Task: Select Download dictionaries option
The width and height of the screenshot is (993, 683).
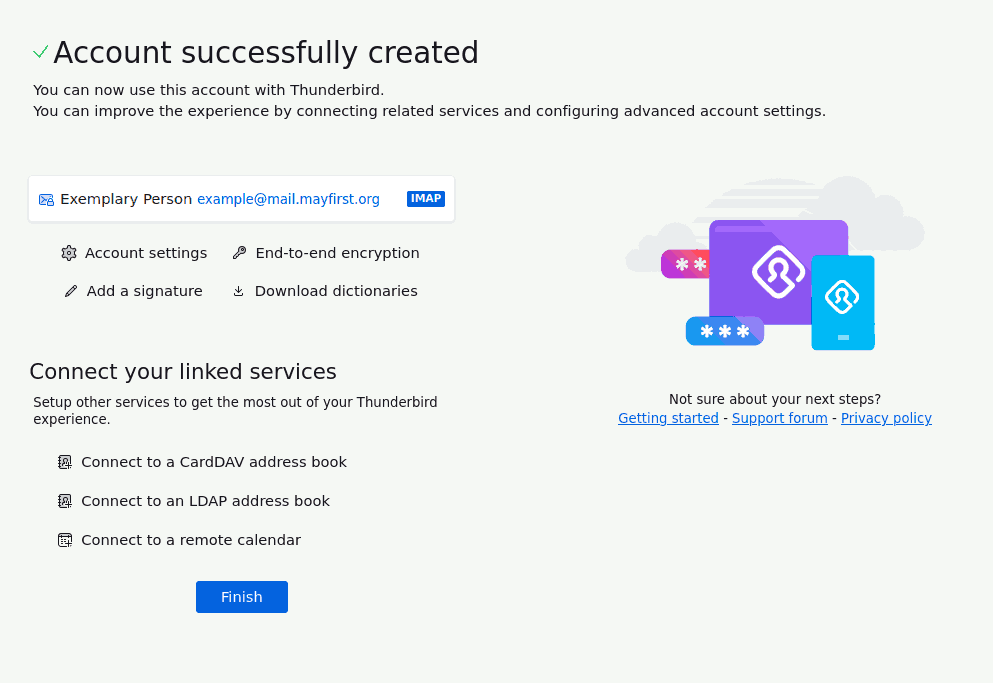Action: pos(336,291)
